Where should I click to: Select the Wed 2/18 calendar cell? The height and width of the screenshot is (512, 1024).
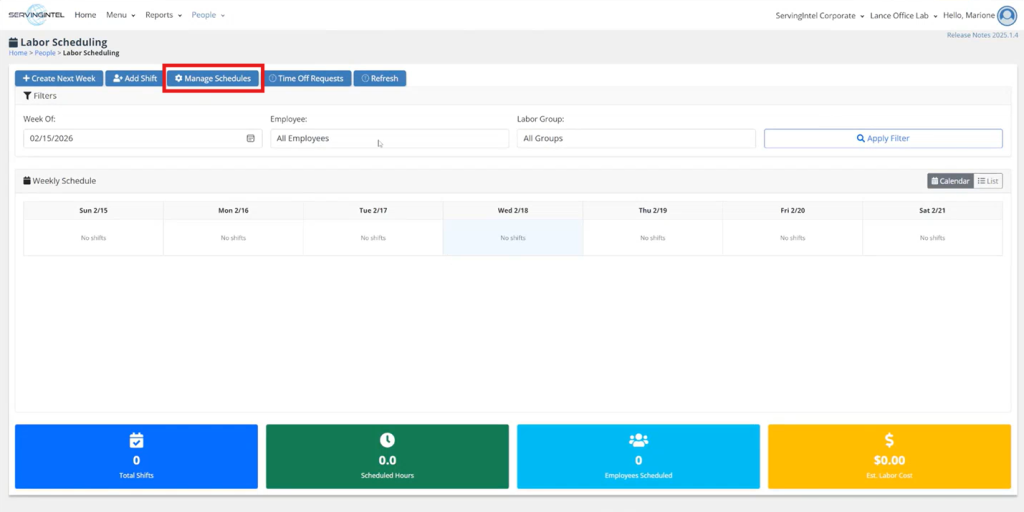click(x=512, y=238)
